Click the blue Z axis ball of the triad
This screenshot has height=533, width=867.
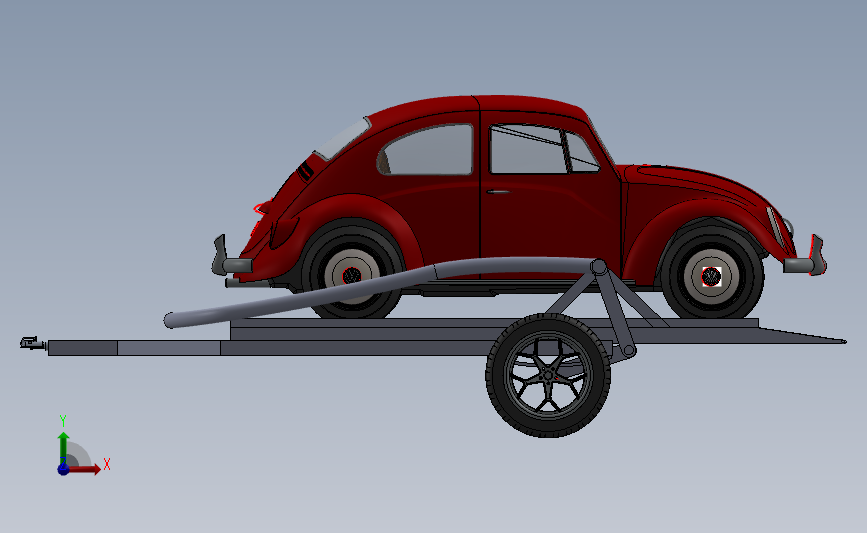63,469
